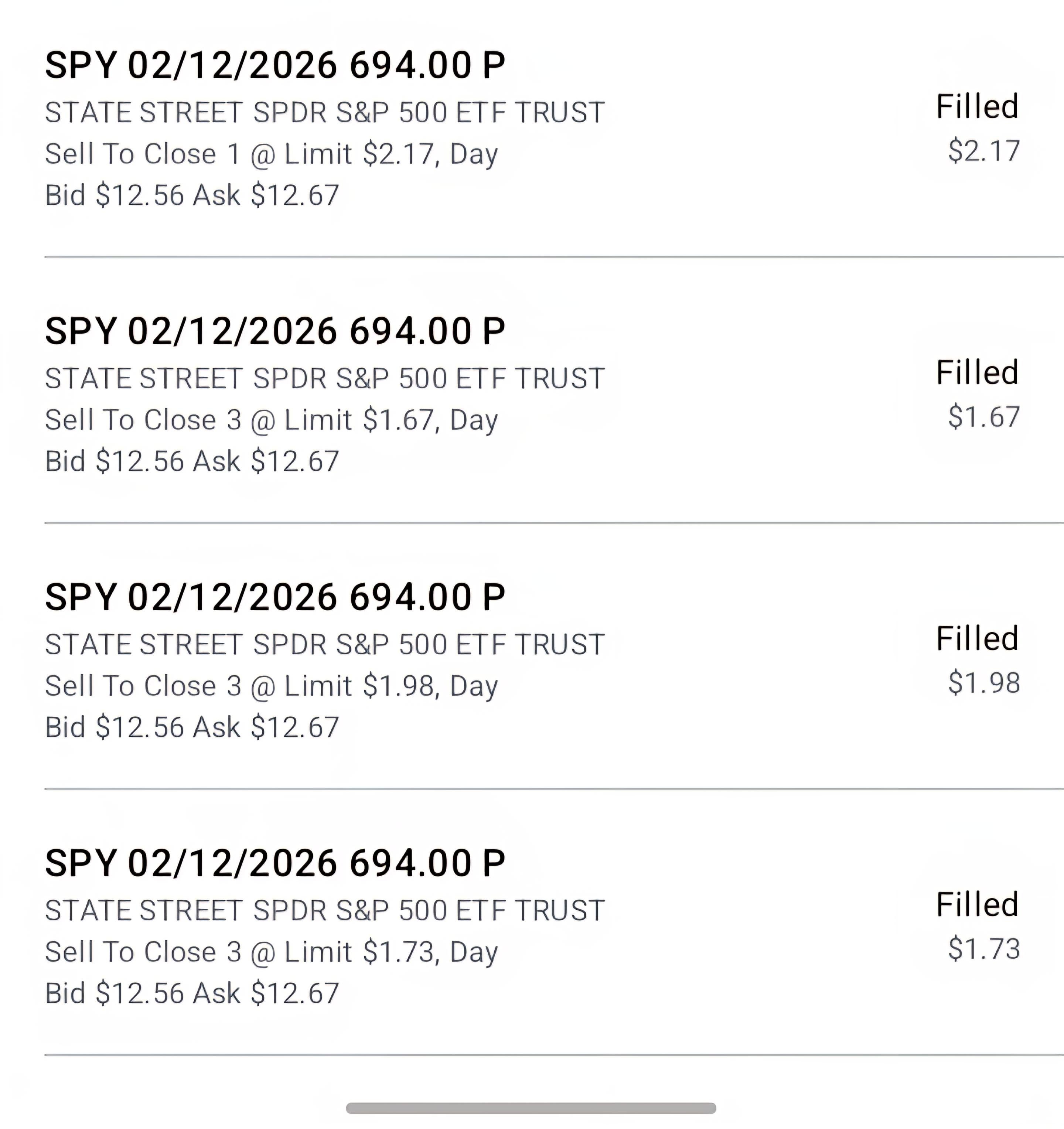Select the Bid/Ask line under the $2.17 order
The height and width of the screenshot is (1129, 1064).
[192, 195]
